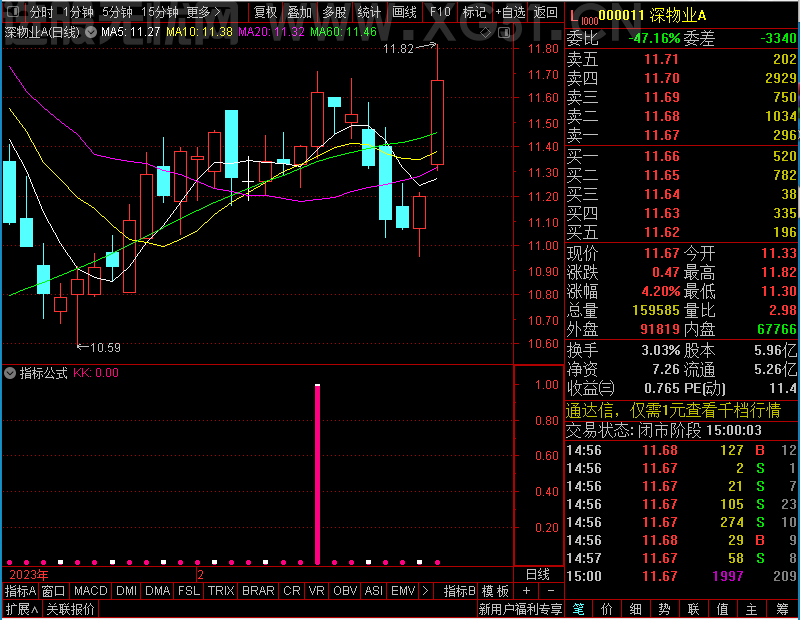Remove a sub-chart panel with − button
Viewport: 800px width, 620px height.
click(x=551, y=591)
